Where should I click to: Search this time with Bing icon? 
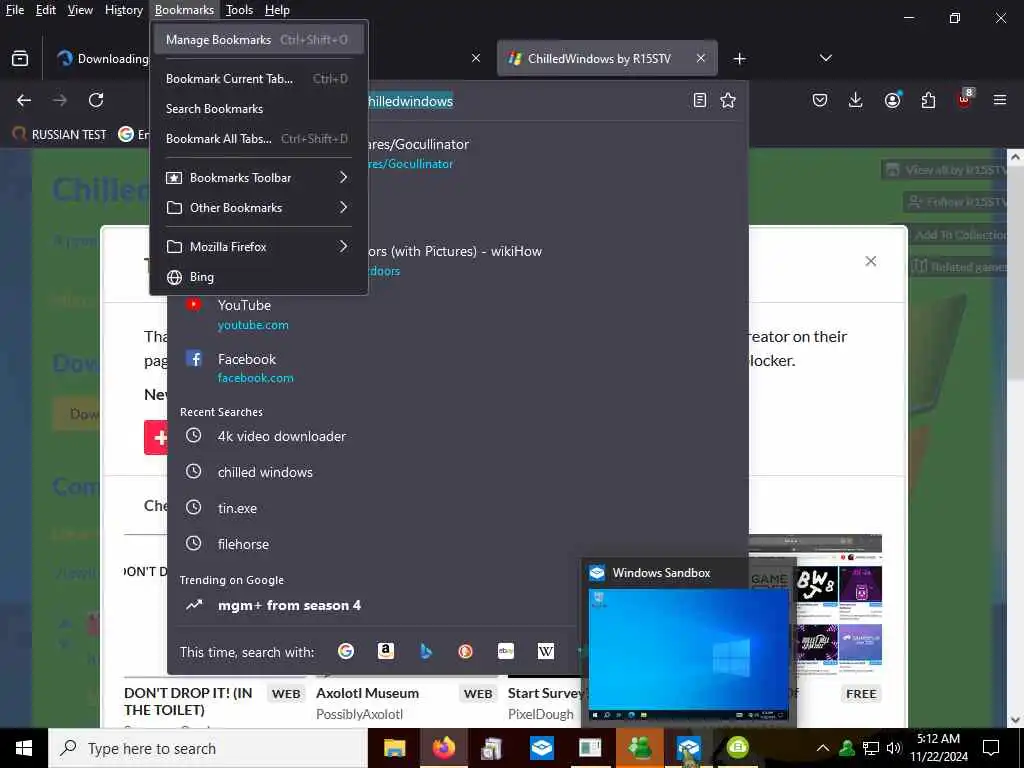426,651
